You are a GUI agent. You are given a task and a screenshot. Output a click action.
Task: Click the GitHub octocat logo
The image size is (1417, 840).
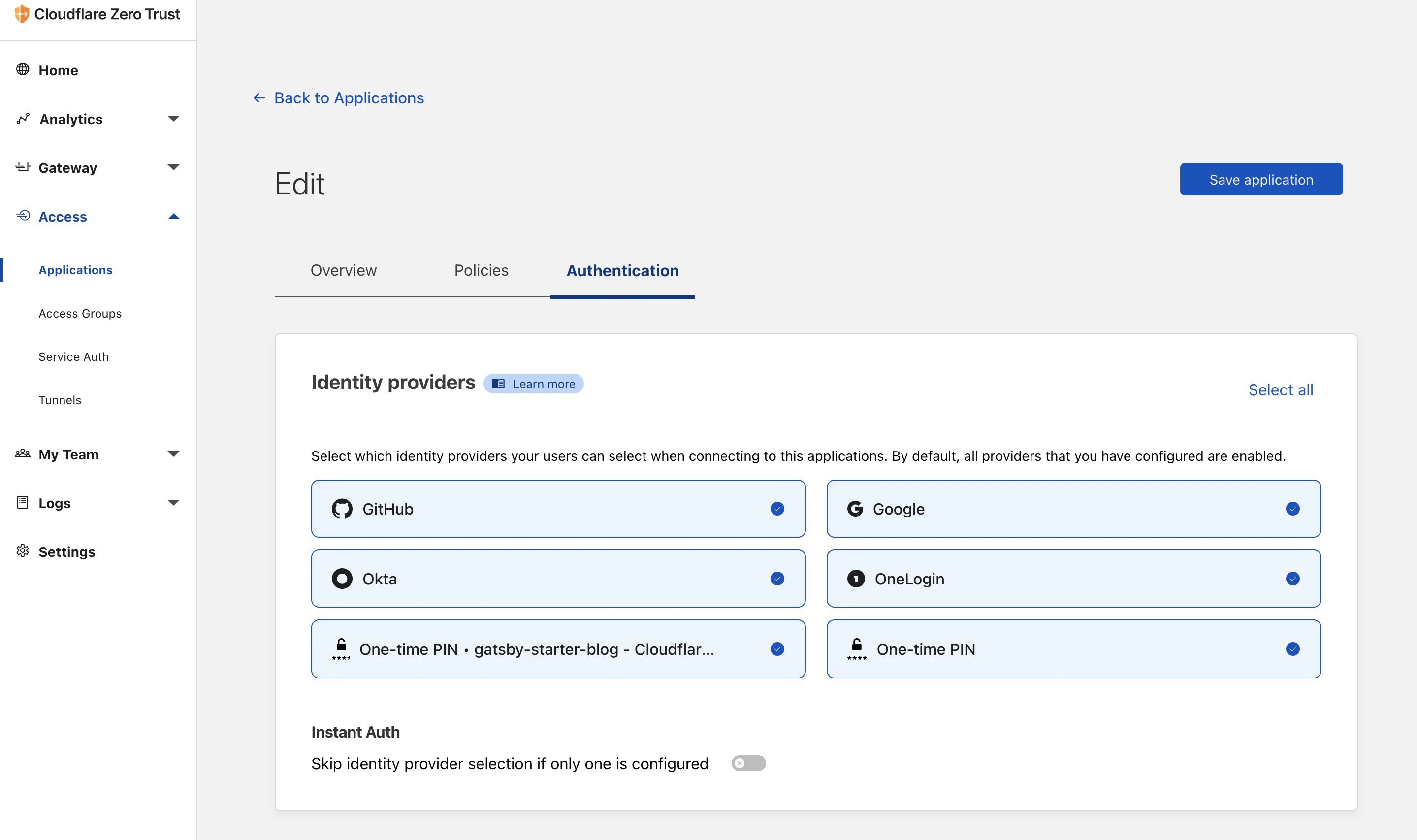coord(342,509)
